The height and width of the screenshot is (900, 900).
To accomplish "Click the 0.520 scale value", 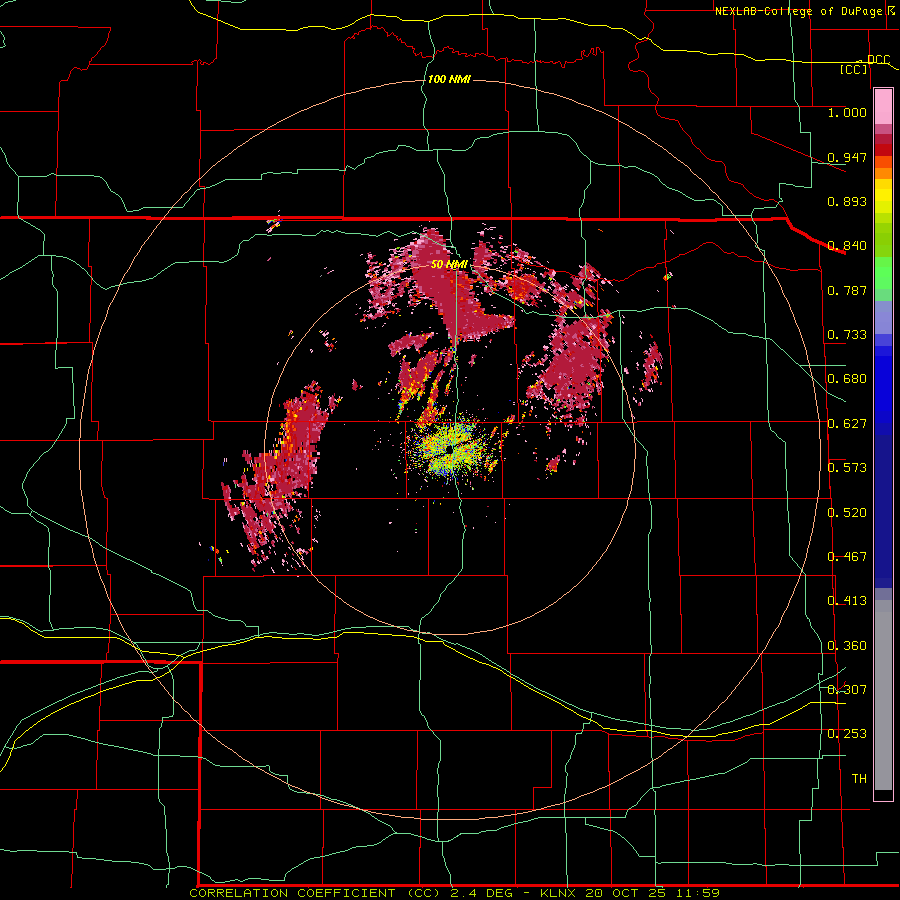I will click(x=847, y=513).
